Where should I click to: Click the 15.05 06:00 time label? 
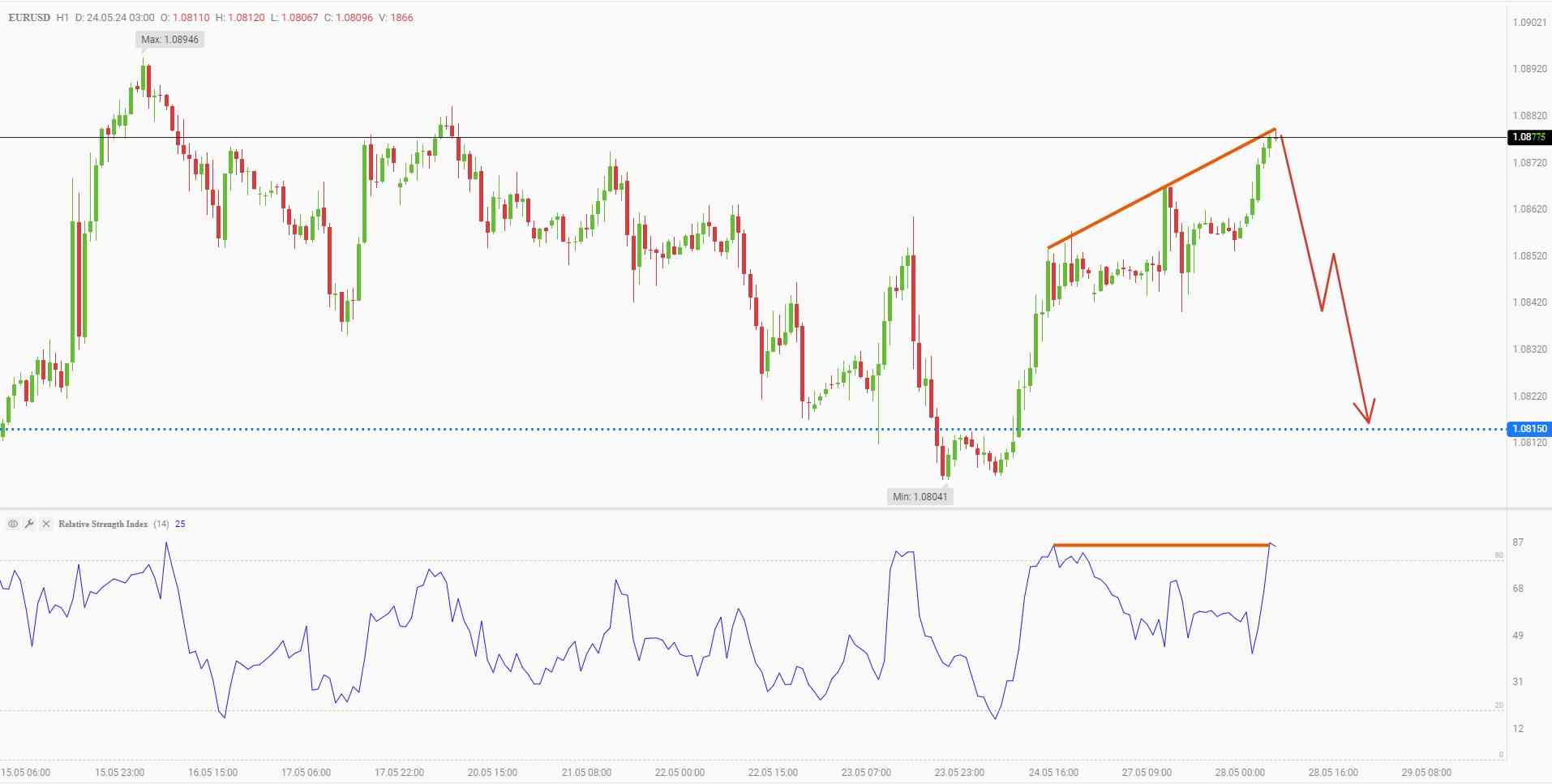(x=26, y=773)
